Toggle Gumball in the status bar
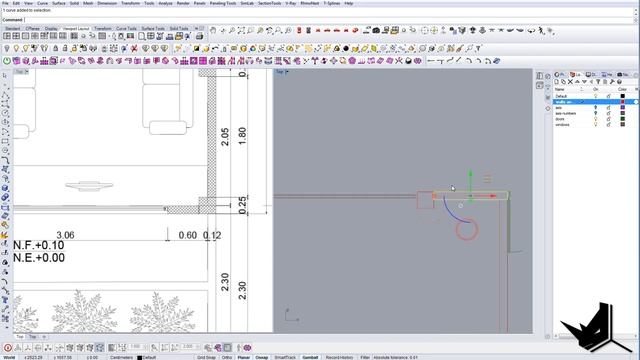The width and height of the screenshot is (640, 360). [310, 358]
